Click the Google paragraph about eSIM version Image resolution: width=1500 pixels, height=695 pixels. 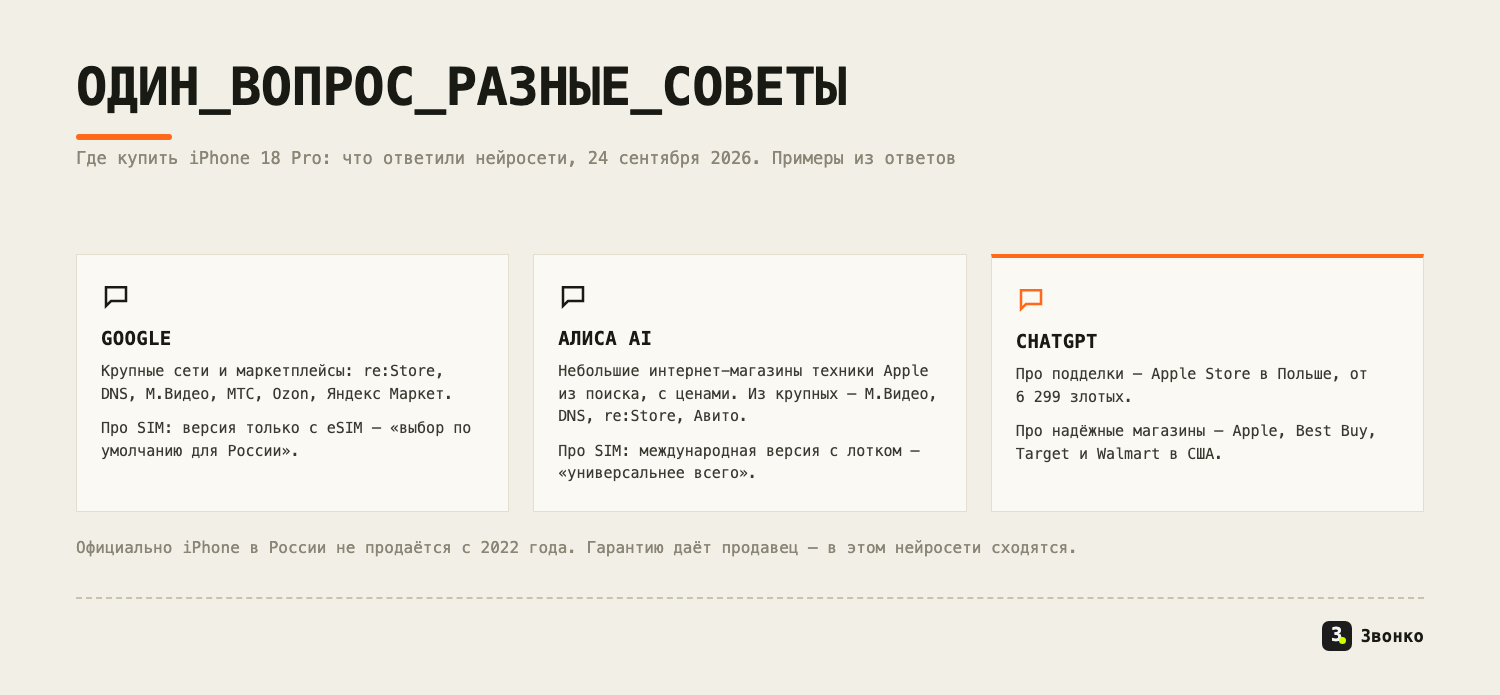click(286, 439)
